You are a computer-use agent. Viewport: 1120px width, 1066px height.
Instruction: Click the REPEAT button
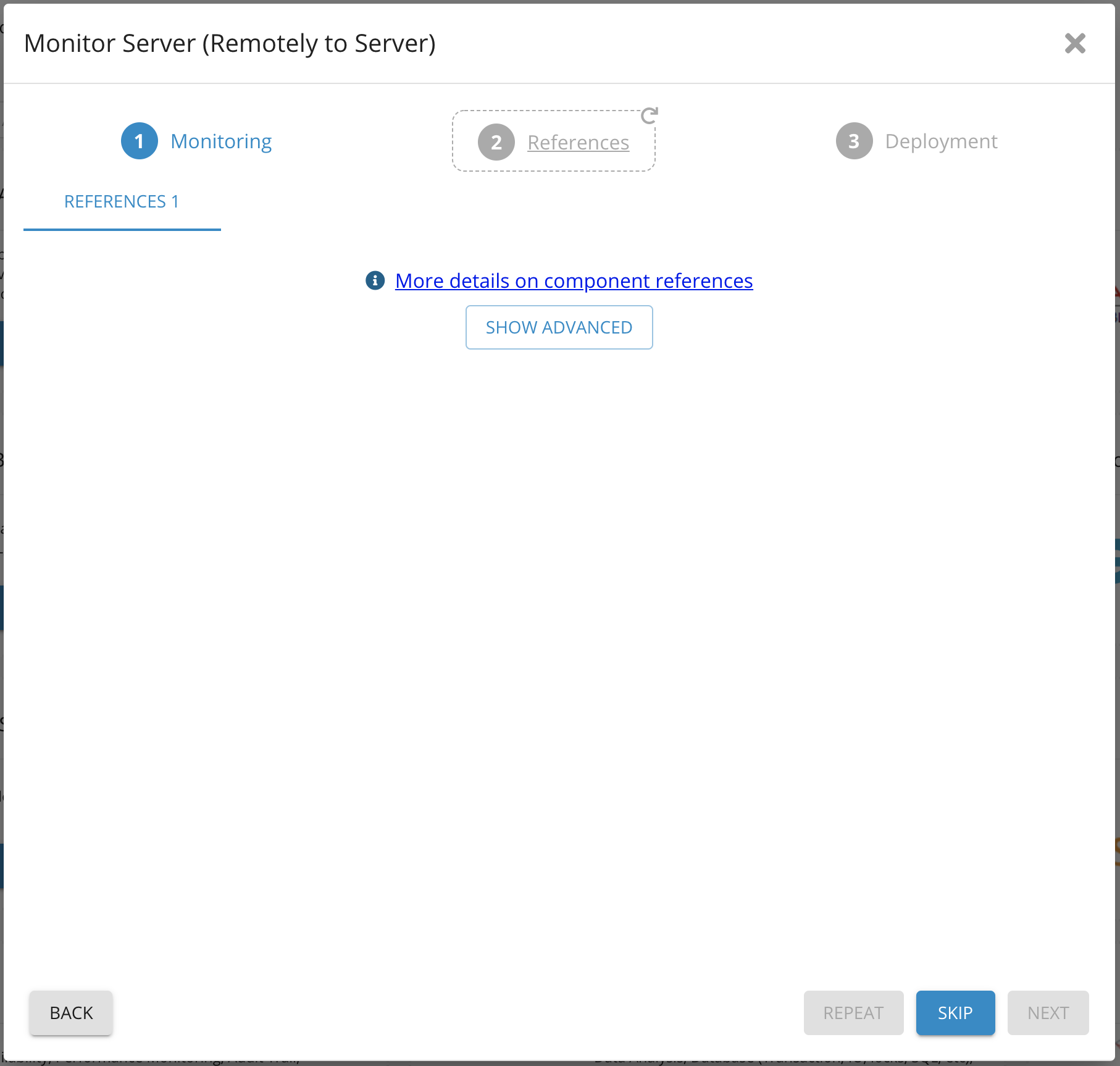[853, 1013]
